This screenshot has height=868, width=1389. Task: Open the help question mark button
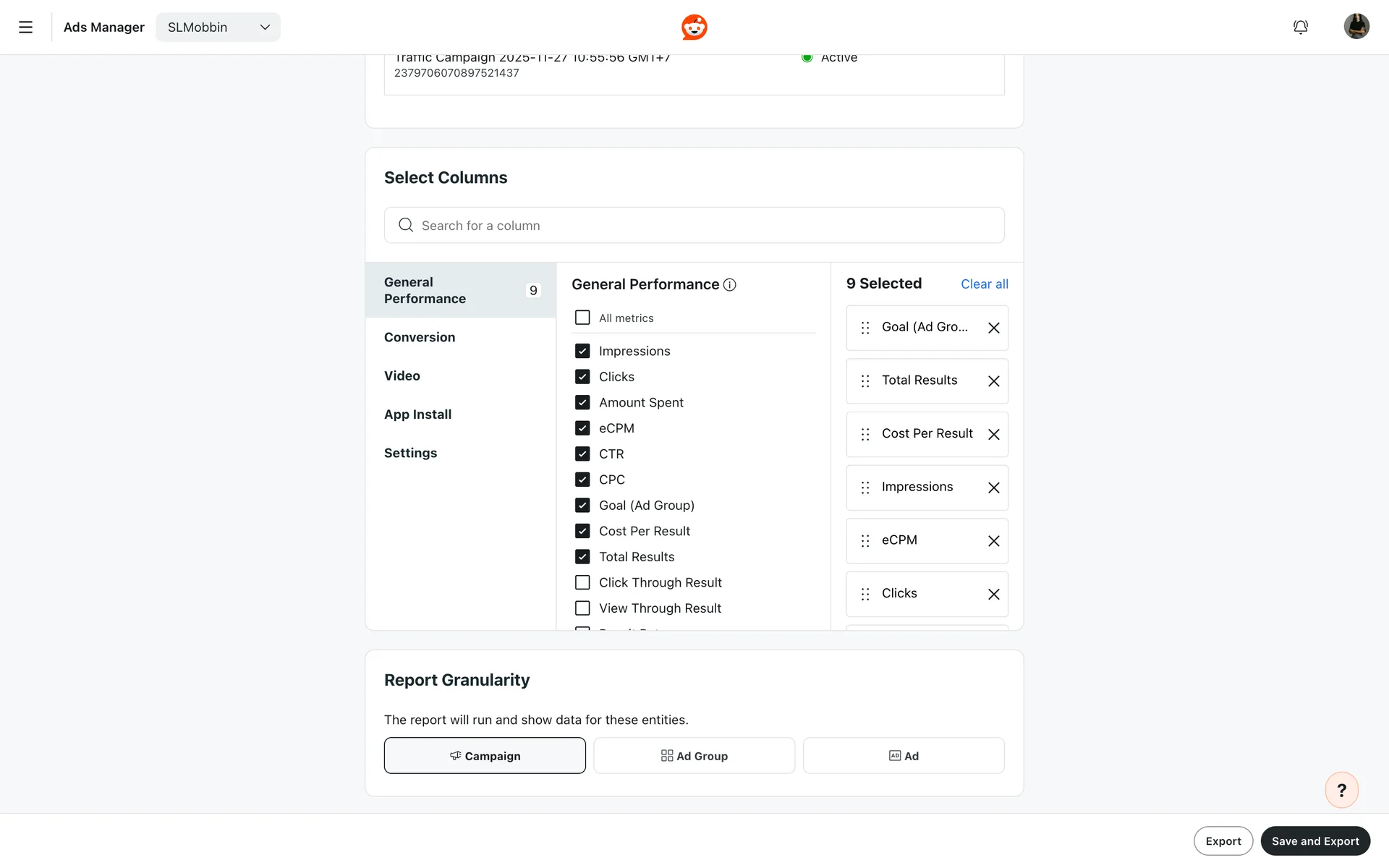pyautogui.click(x=1341, y=790)
